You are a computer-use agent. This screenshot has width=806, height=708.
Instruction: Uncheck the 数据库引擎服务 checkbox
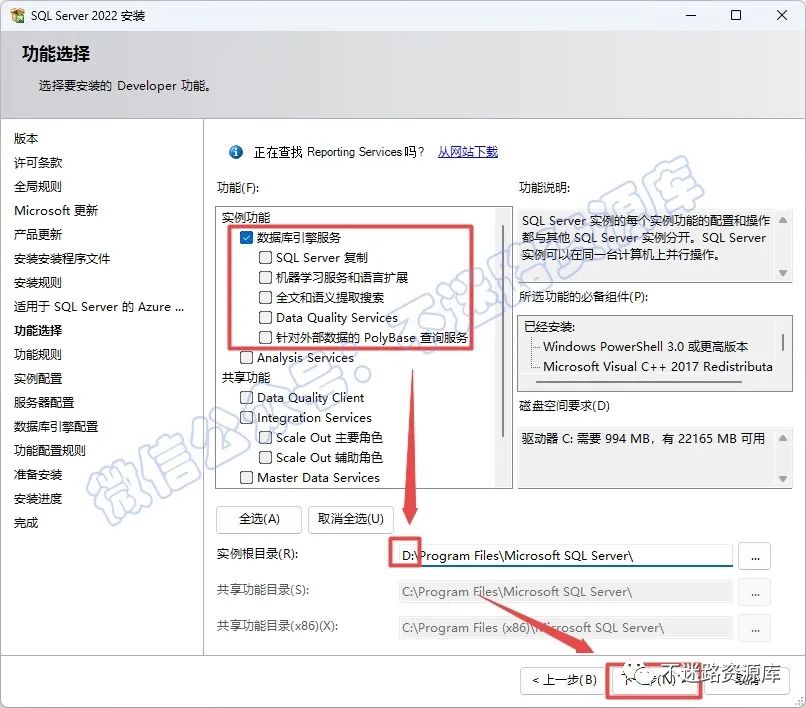point(246,238)
